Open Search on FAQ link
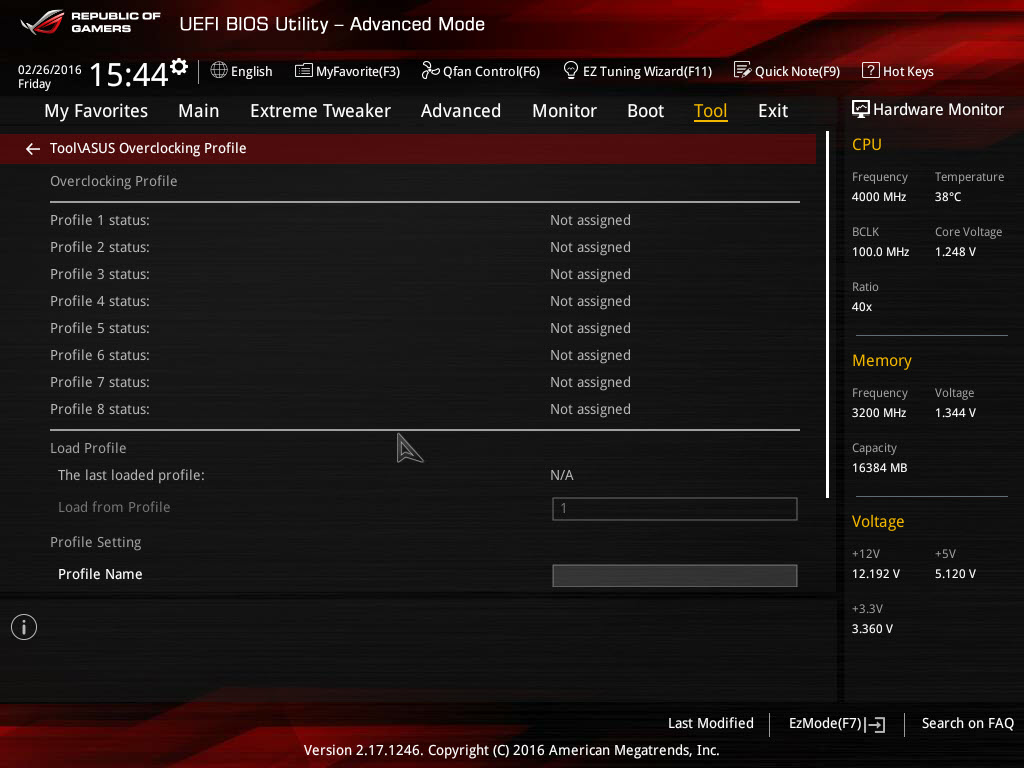This screenshot has height=768, width=1024. point(967,723)
